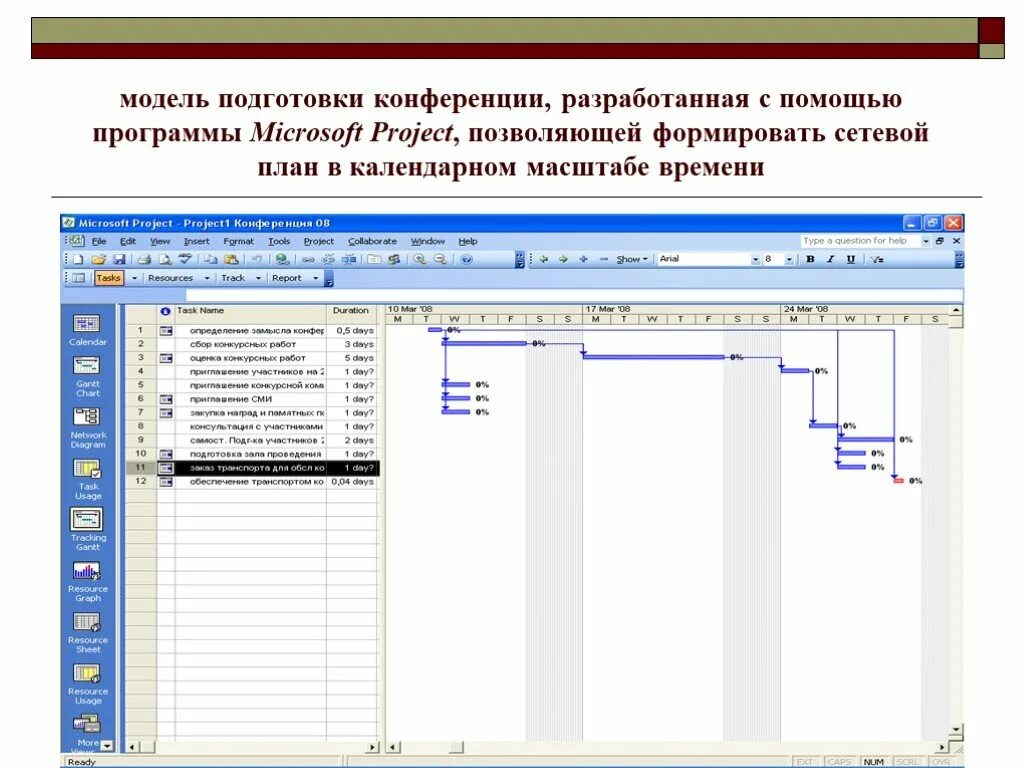This screenshot has width=1024, height=768.
Task: Expand More Views arrow in sidebar
Action: coord(107,744)
